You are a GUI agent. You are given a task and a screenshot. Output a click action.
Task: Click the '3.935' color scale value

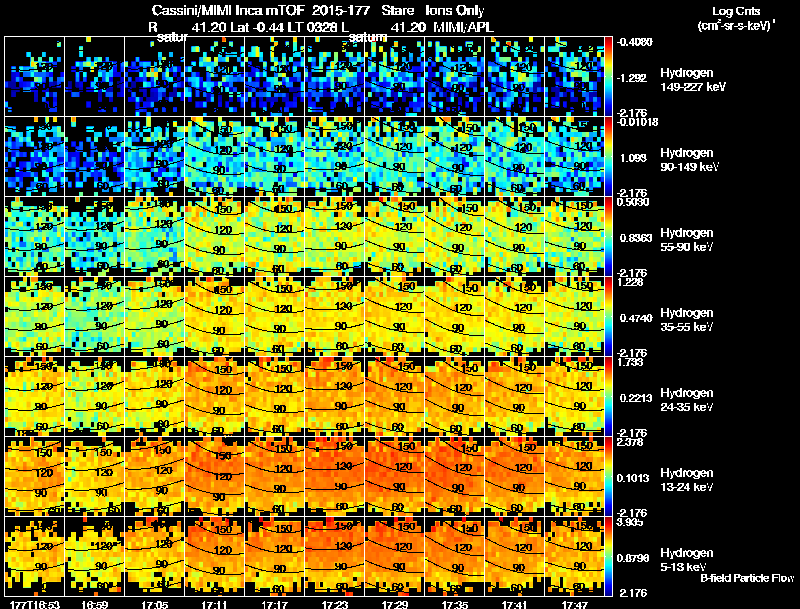(x=630, y=522)
